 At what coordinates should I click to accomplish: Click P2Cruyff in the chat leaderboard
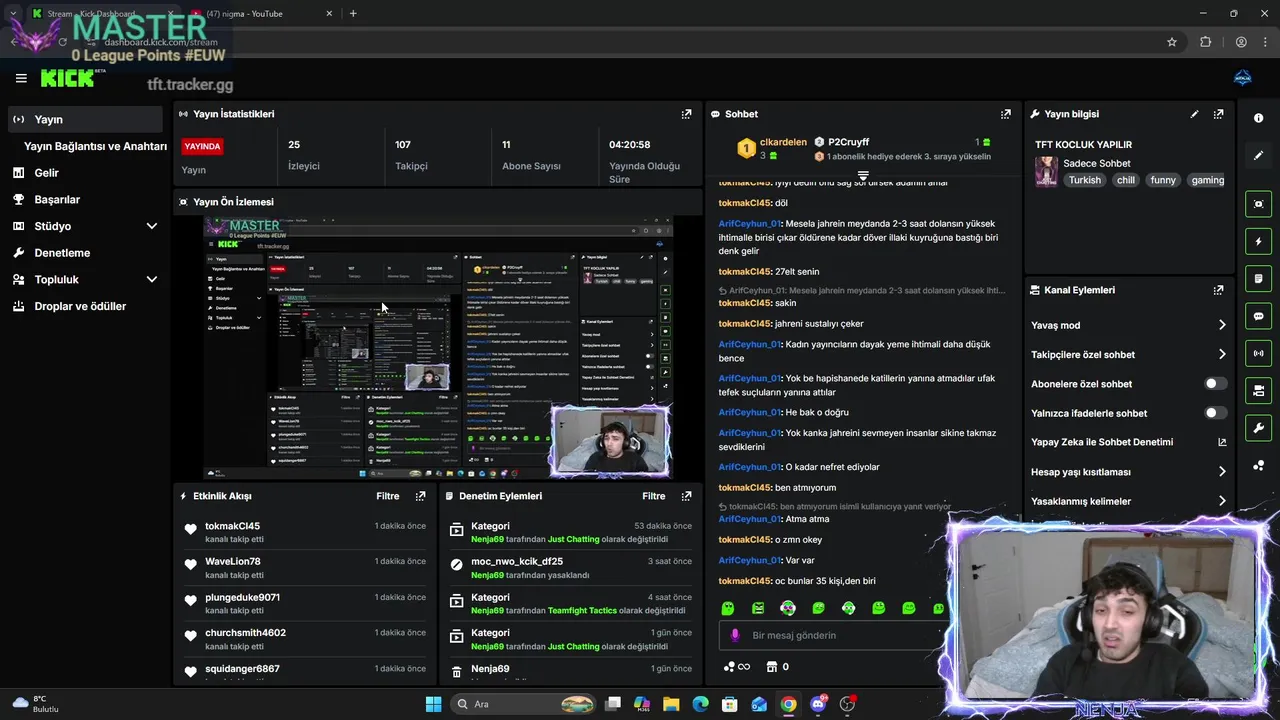pyautogui.click(x=849, y=142)
